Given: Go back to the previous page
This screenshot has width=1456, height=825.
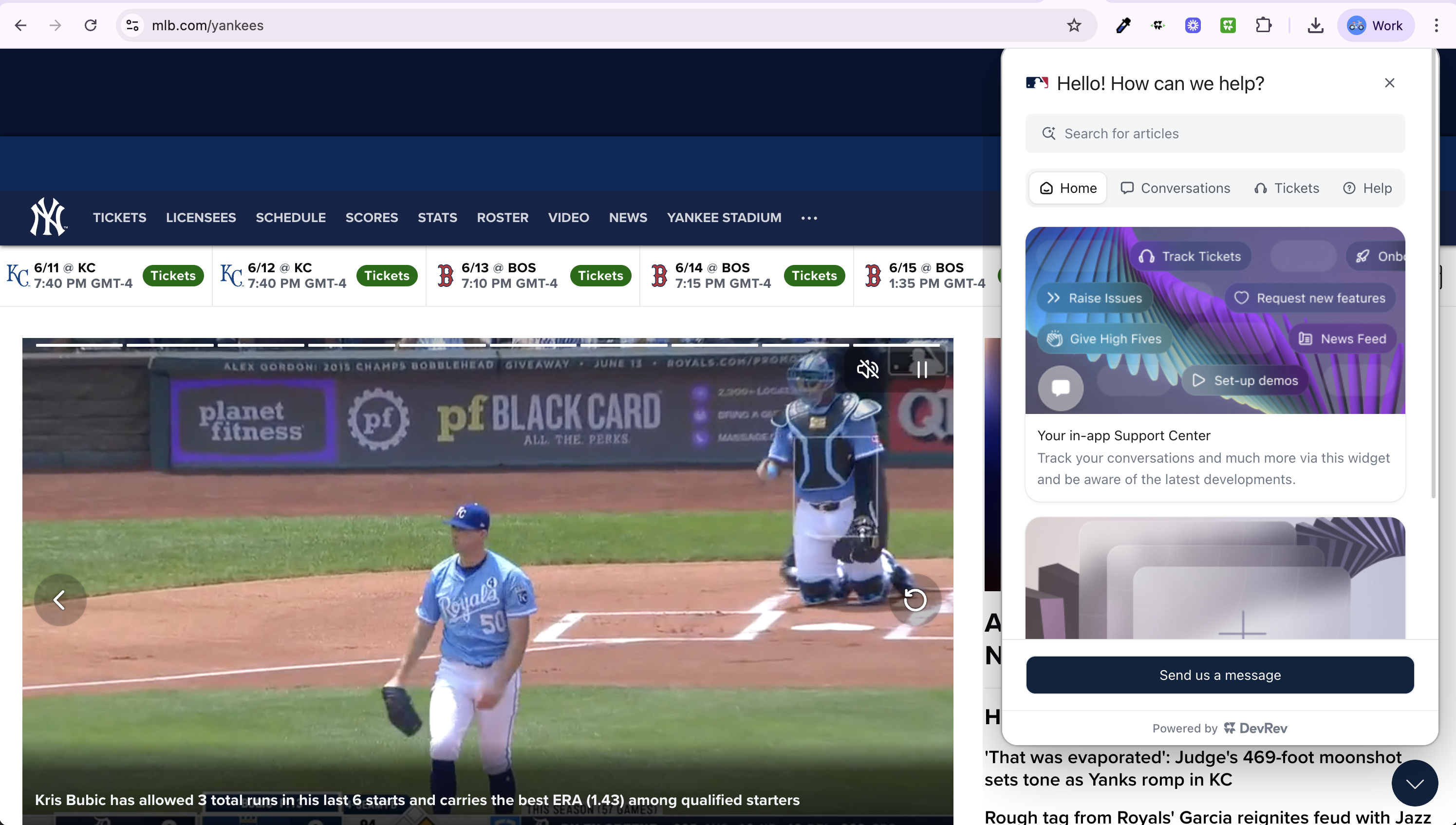Looking at the screenshot, I should (21, 25).
